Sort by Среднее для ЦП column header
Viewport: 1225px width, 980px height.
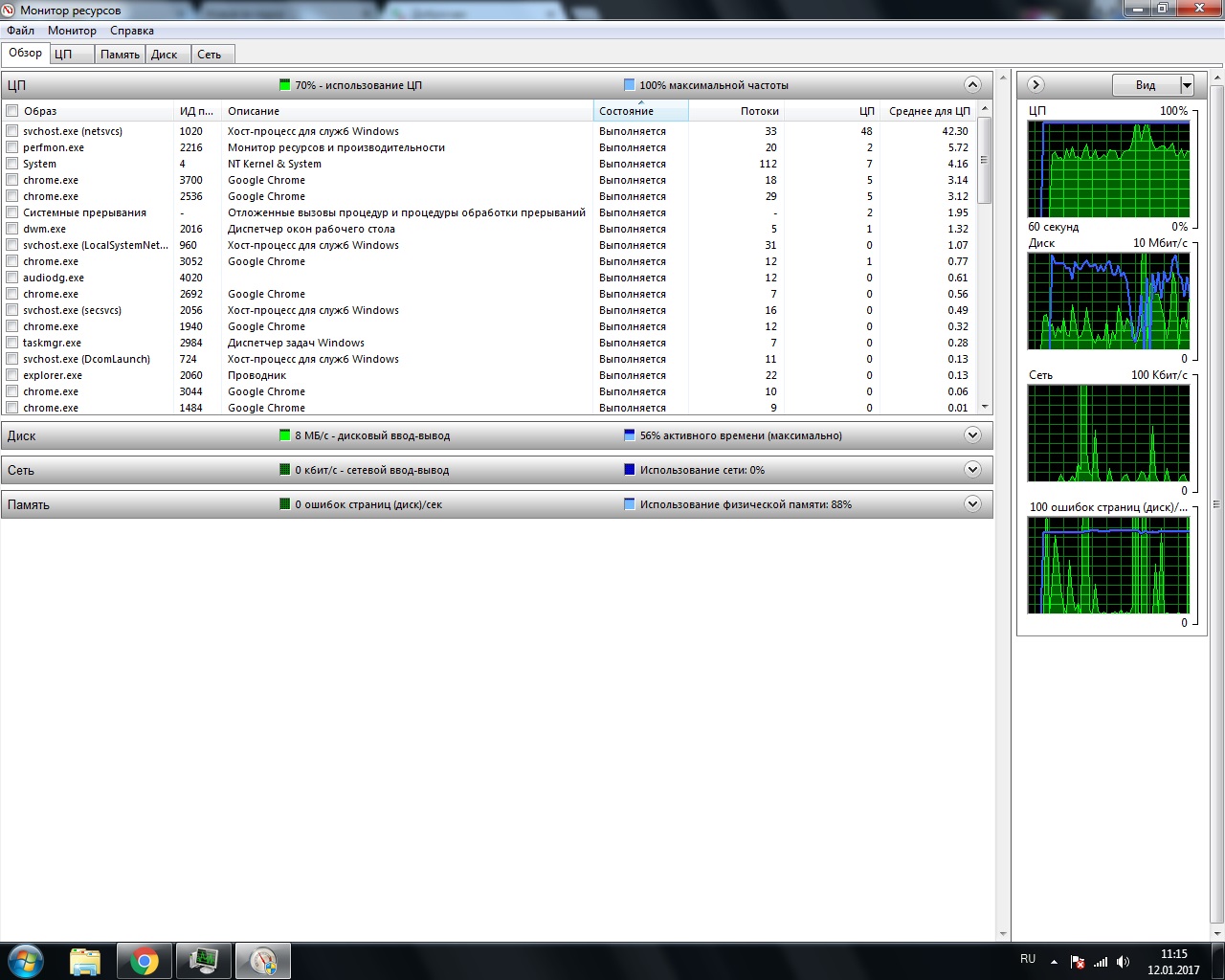[928, 111]
